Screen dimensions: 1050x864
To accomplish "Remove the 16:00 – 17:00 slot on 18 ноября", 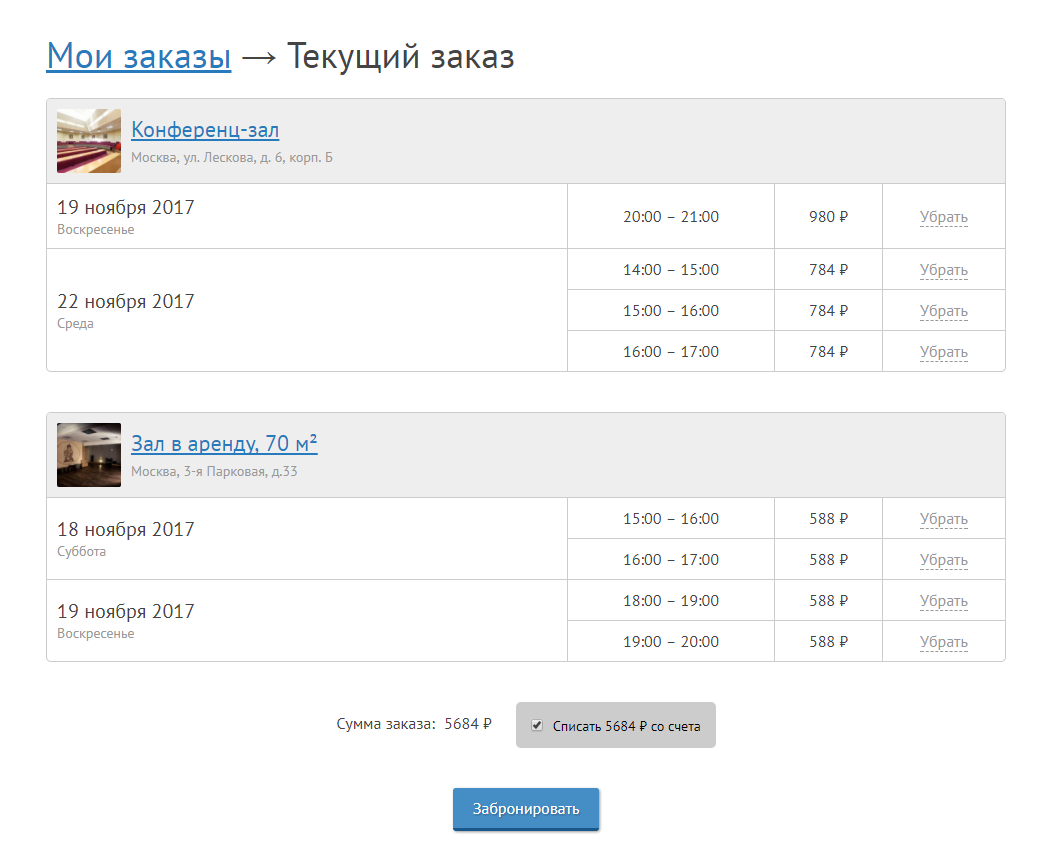I will point(943,560).
